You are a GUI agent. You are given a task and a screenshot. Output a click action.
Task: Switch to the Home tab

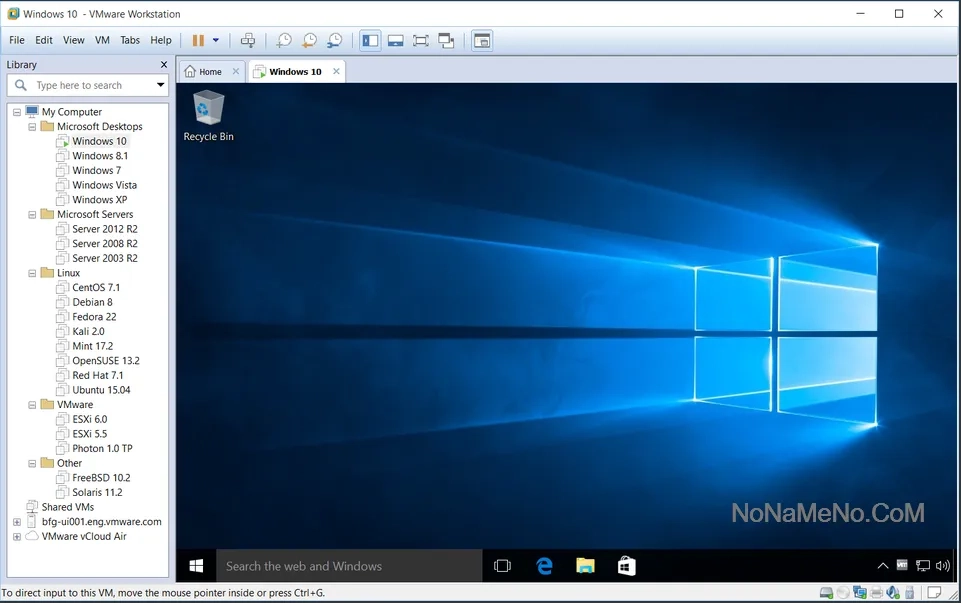(204, 72)
